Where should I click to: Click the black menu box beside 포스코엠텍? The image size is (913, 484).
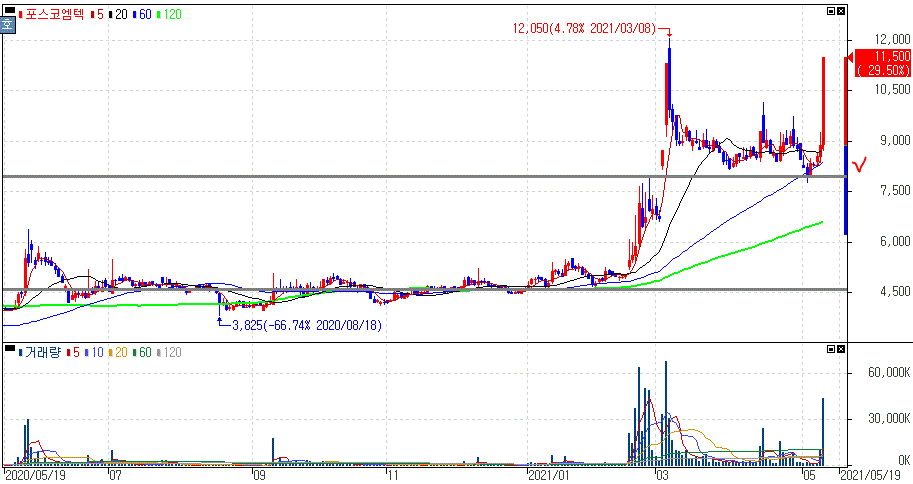[9, 10]
